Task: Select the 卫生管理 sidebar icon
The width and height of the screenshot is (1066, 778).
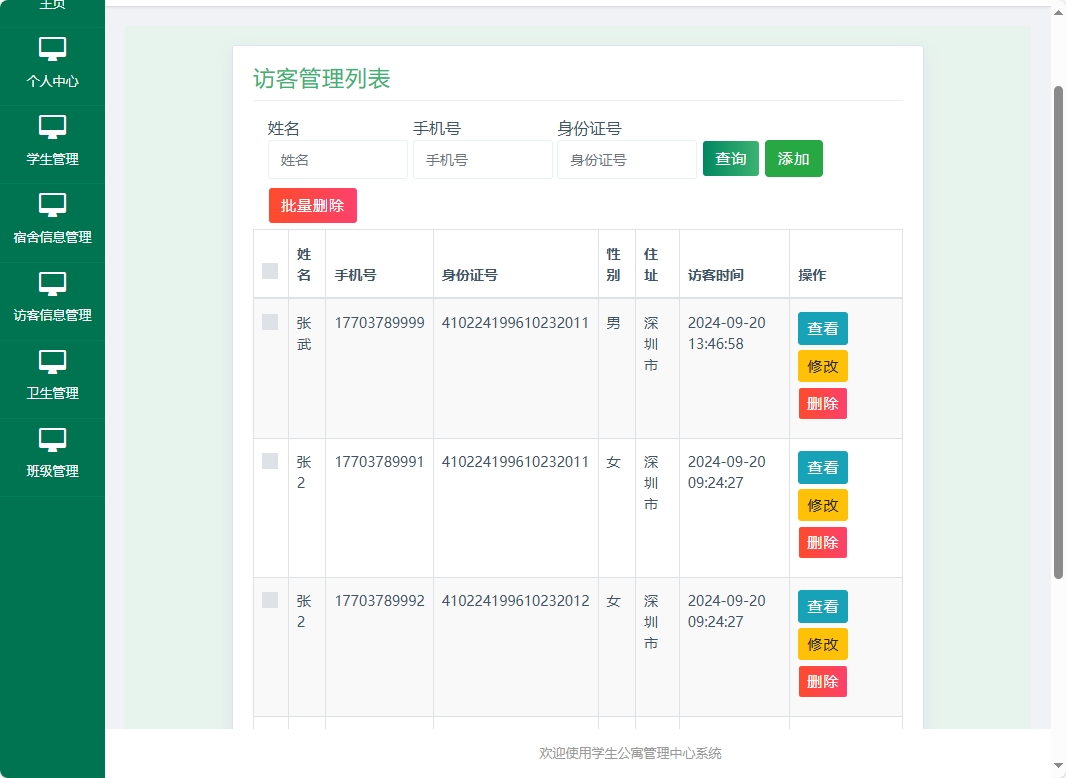Action: click(52, 360)
